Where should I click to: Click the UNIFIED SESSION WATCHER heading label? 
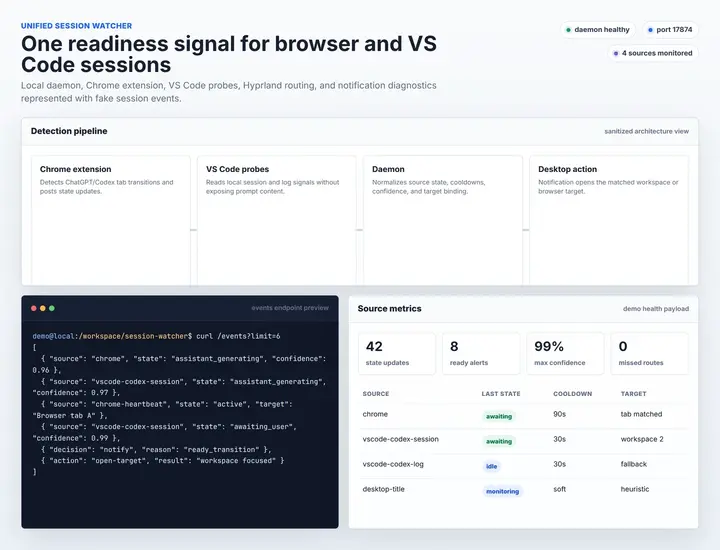click(76, 26)
